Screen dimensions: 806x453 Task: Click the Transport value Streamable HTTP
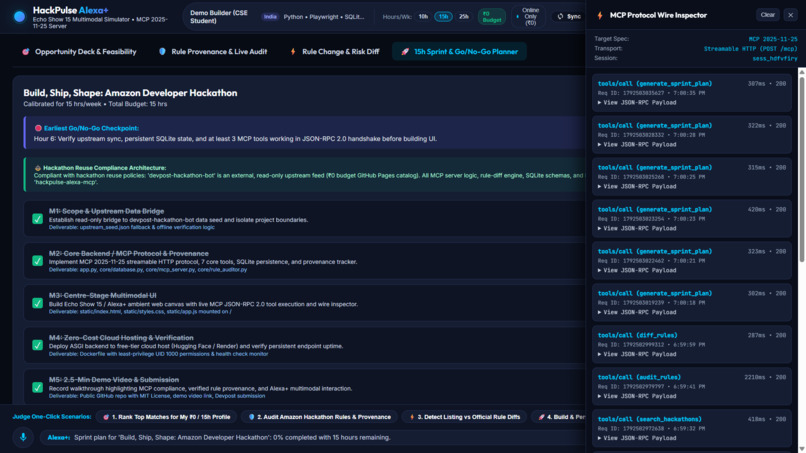(x=750, y=49)
